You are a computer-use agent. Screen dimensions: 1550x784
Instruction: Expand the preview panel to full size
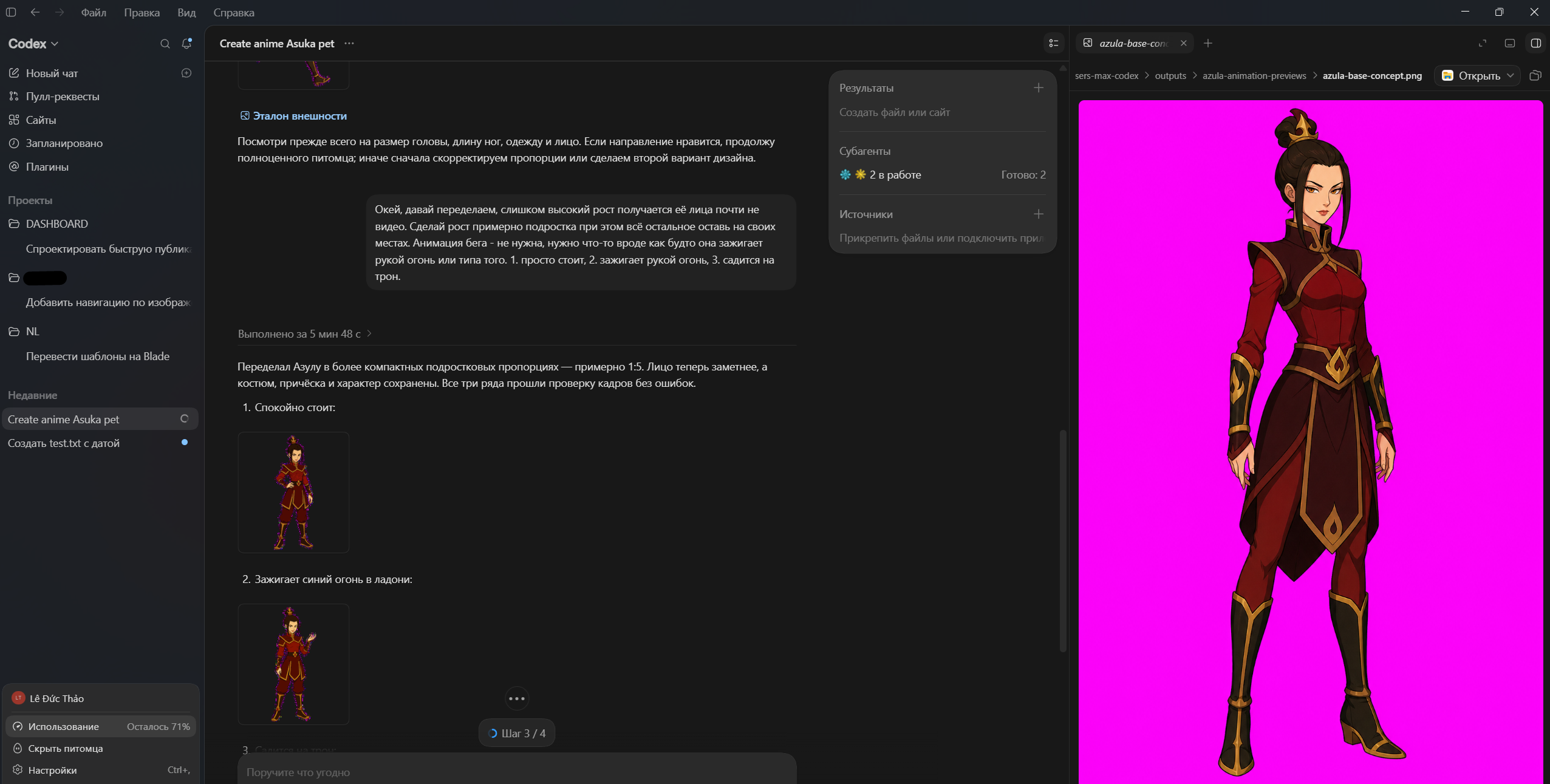1483,43
